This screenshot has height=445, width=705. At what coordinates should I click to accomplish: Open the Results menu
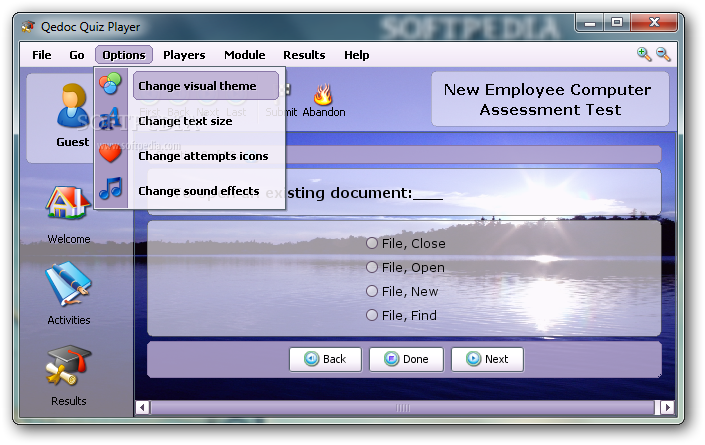[x=304, y=55]
